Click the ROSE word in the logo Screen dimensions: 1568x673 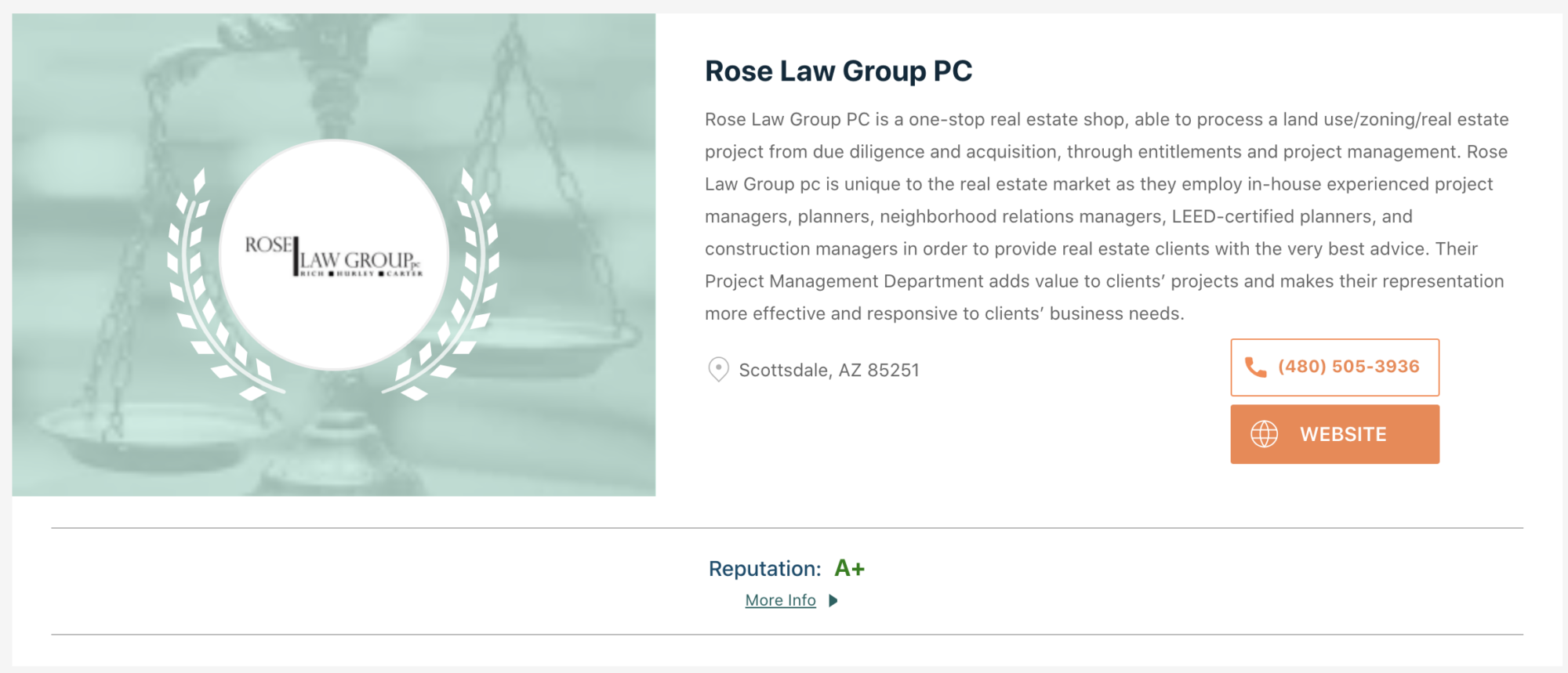(268, 245)
